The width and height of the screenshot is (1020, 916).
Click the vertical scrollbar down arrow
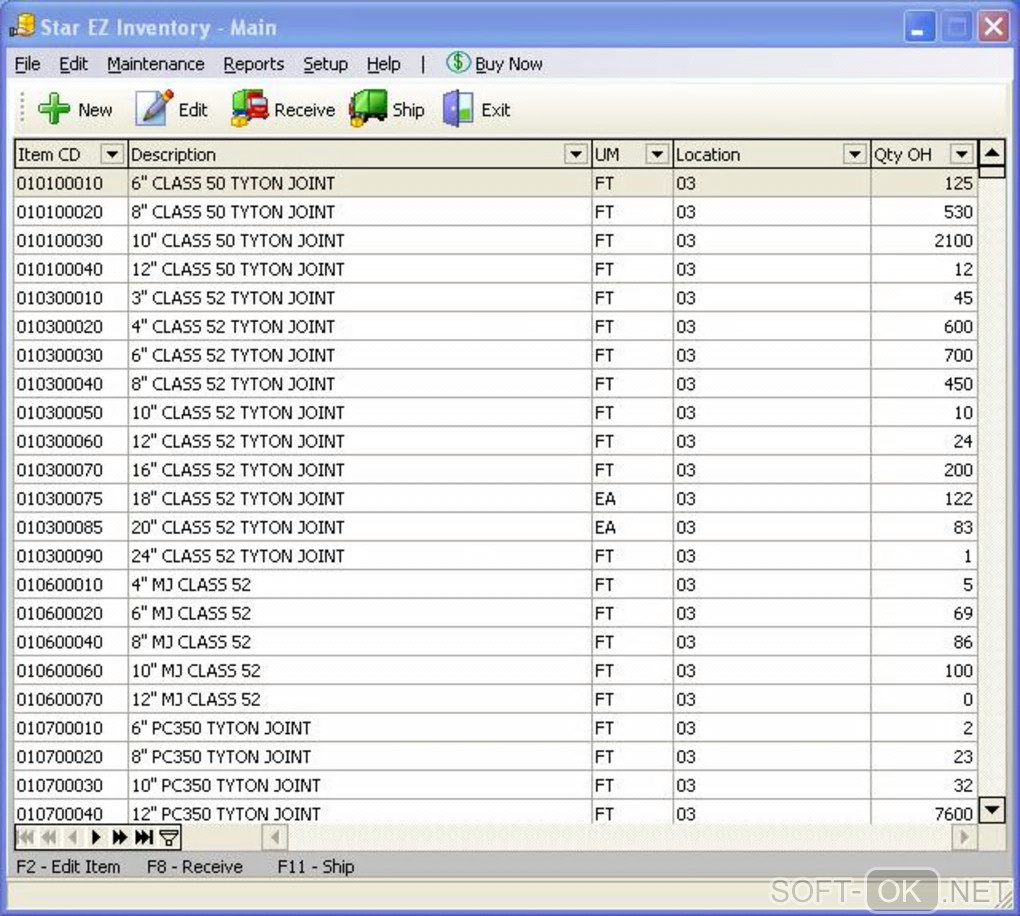pyautogui.click(x=992, y=811)
